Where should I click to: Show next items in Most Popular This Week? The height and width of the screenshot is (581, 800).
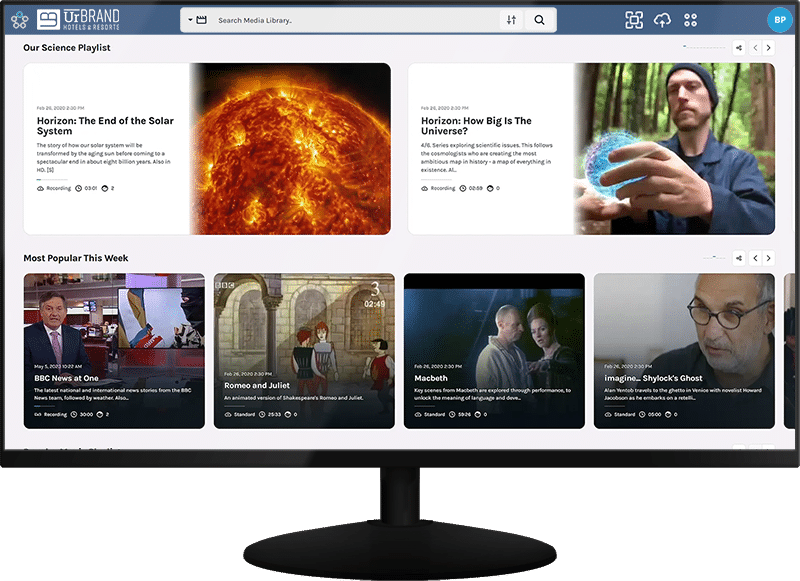(x=768, y=258)
